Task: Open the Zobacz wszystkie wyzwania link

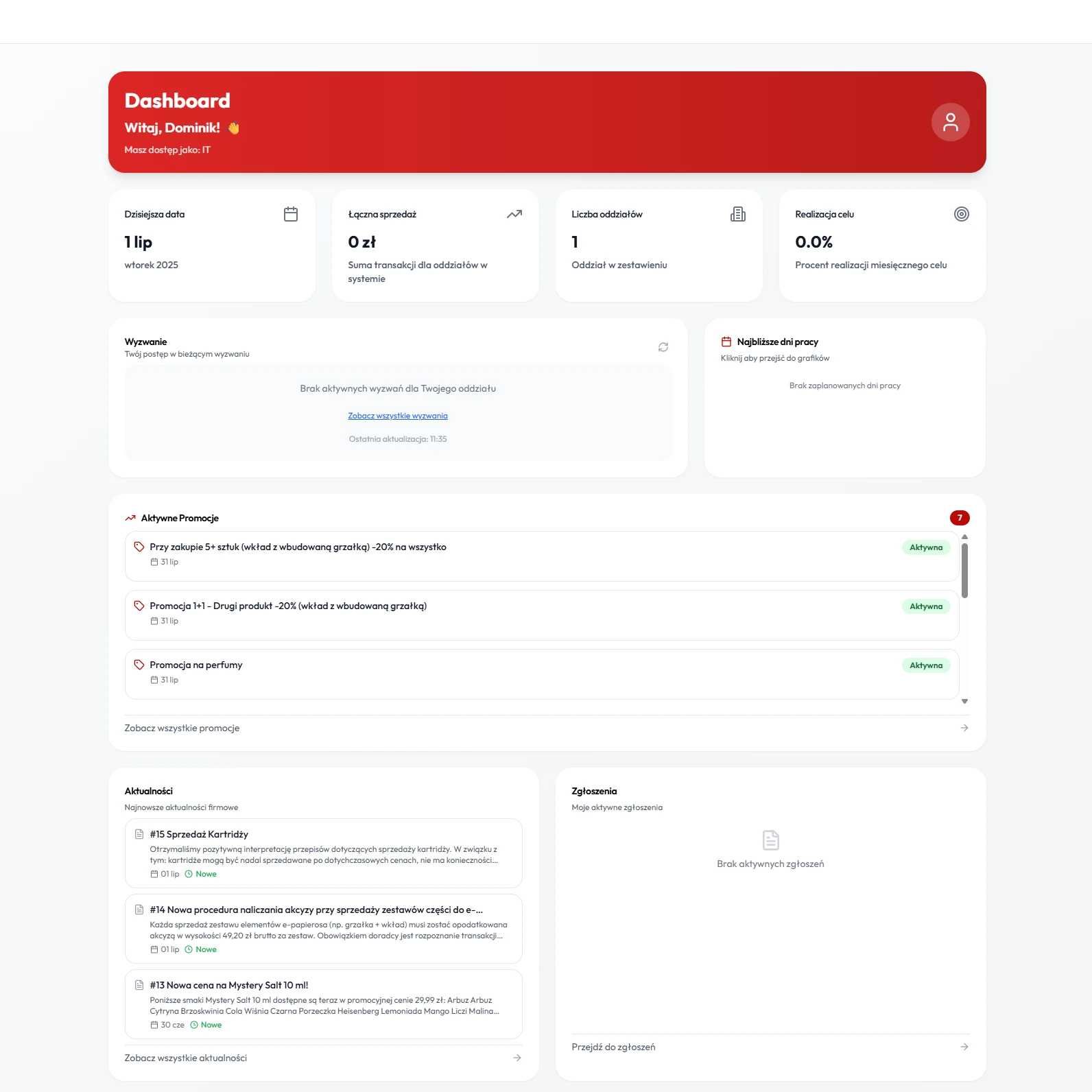Action: pos(398,416)
